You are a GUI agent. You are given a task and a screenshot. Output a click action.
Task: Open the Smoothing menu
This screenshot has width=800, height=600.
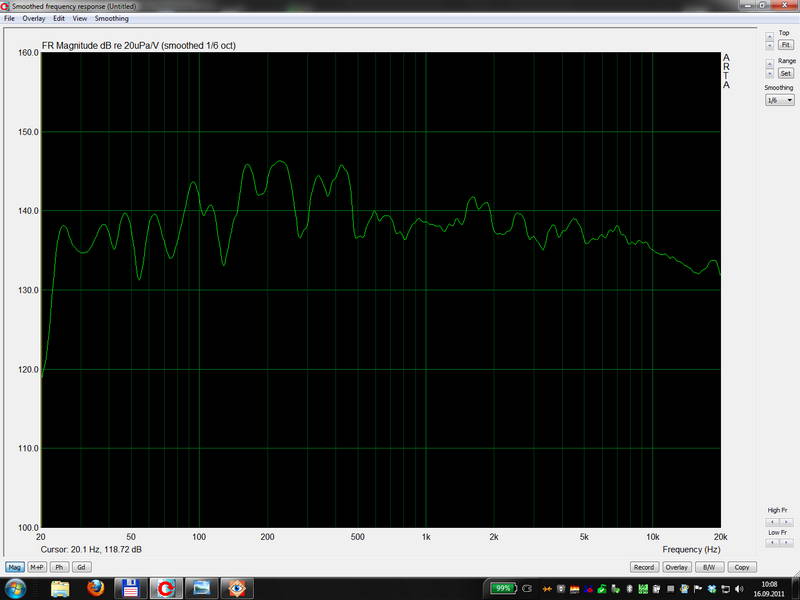click(x=112, y=18)
